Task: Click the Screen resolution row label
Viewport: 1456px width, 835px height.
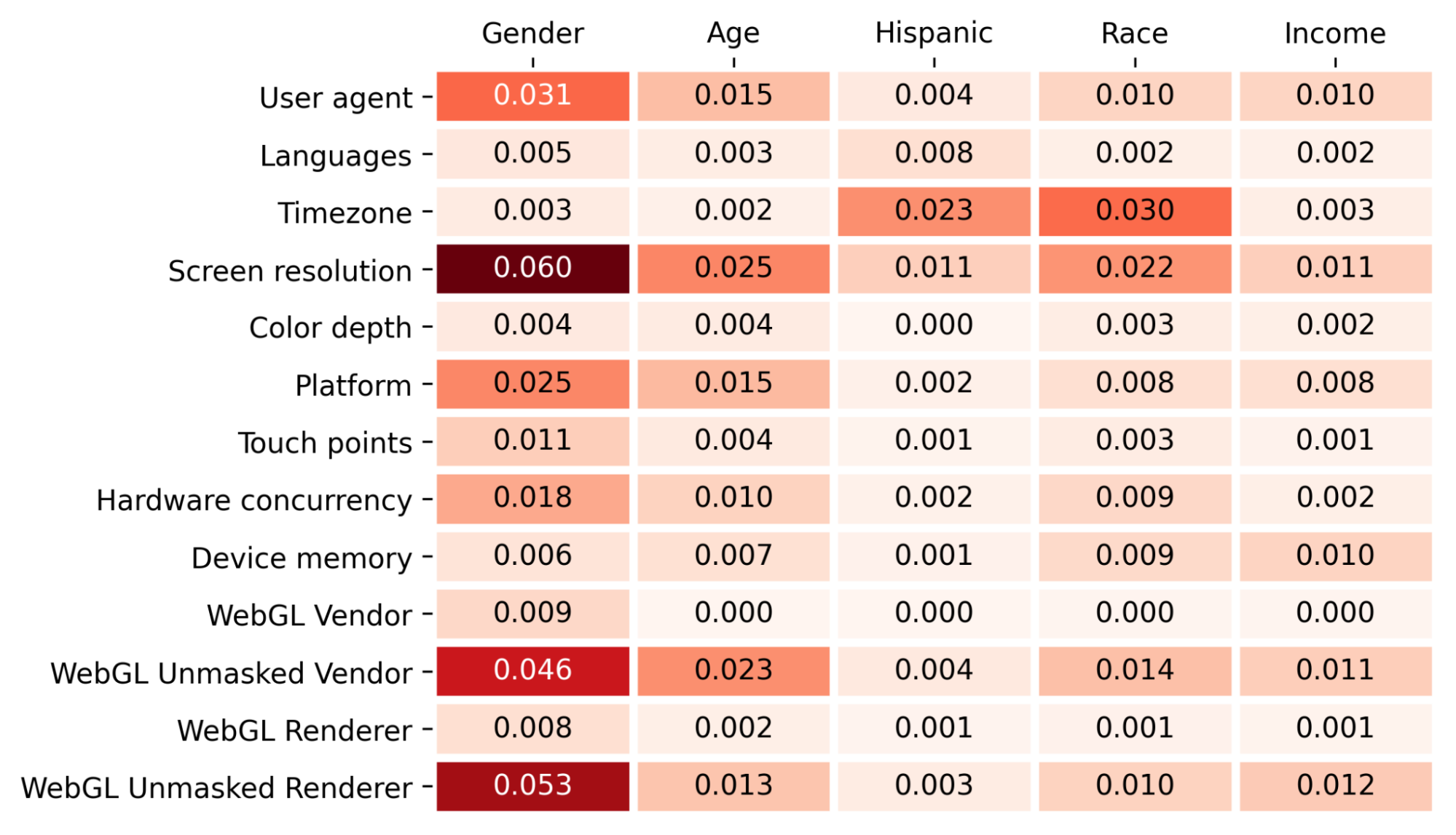Action: point(290,271)
